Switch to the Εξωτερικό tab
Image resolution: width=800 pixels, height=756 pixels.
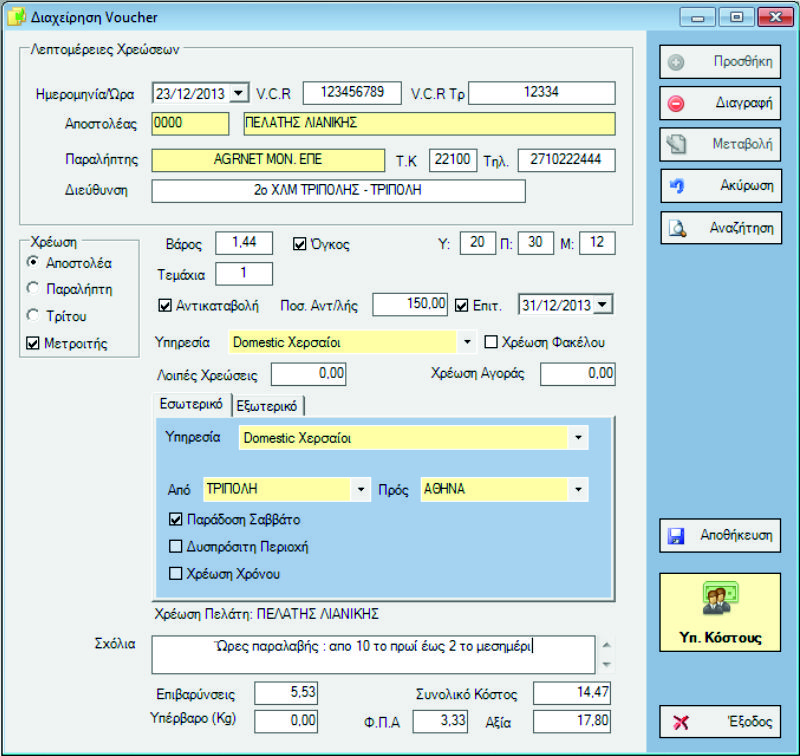pyautogui.click(x=268, y=405)
